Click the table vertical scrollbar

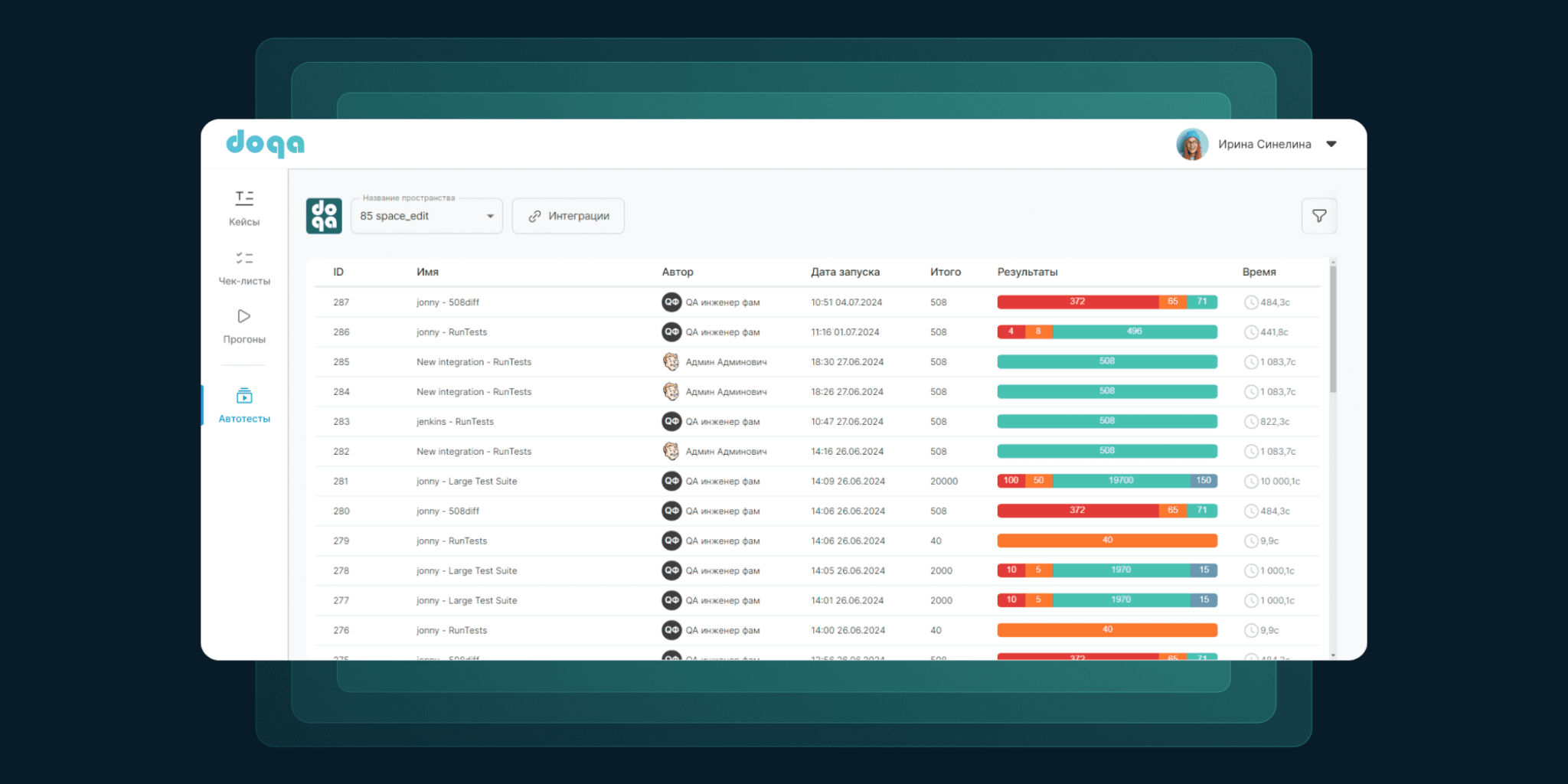(x=1333, y=329)
